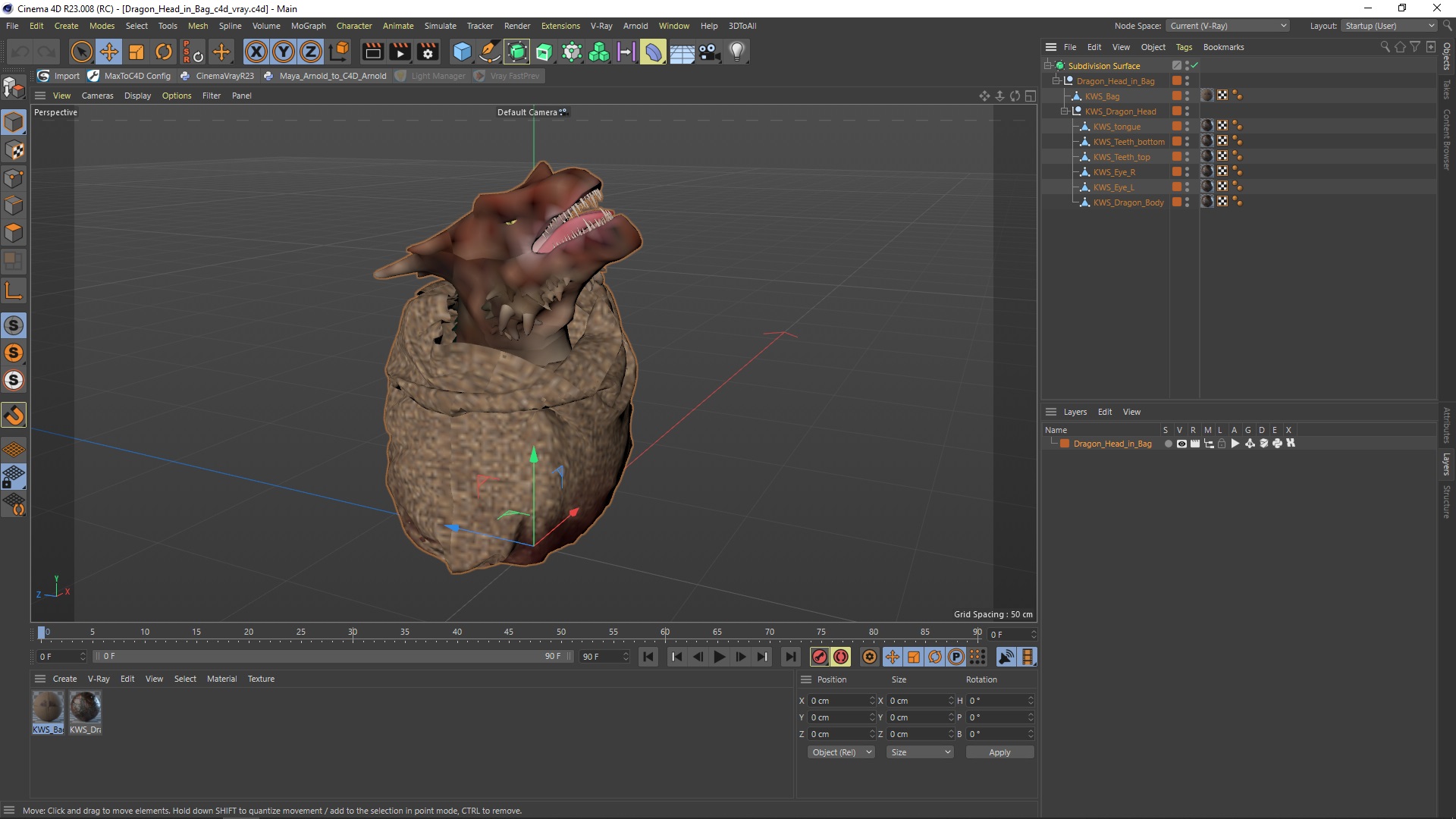Add a Cube primitive object
The height and width of the screenshot is (819, 1456).
click(x=462, y=52)
